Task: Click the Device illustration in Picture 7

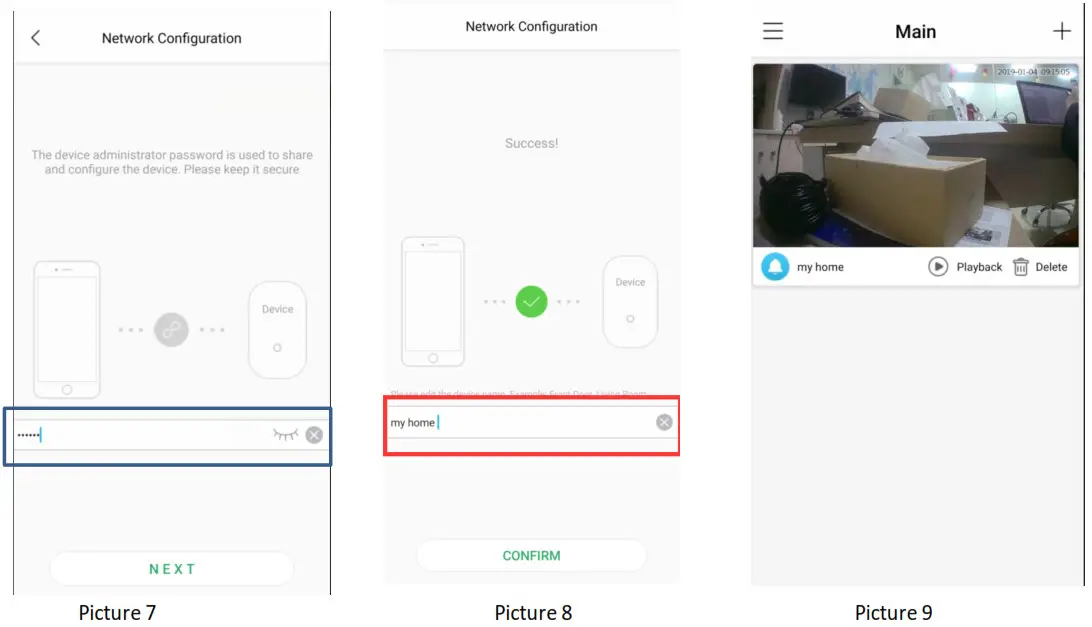Action: coord(277,330)
